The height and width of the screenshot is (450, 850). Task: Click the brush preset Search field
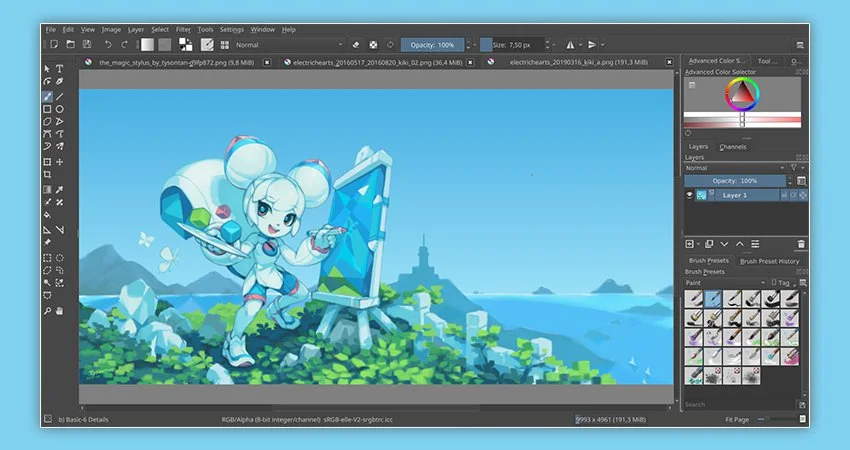pyautogui.click(x=740, y=404)
